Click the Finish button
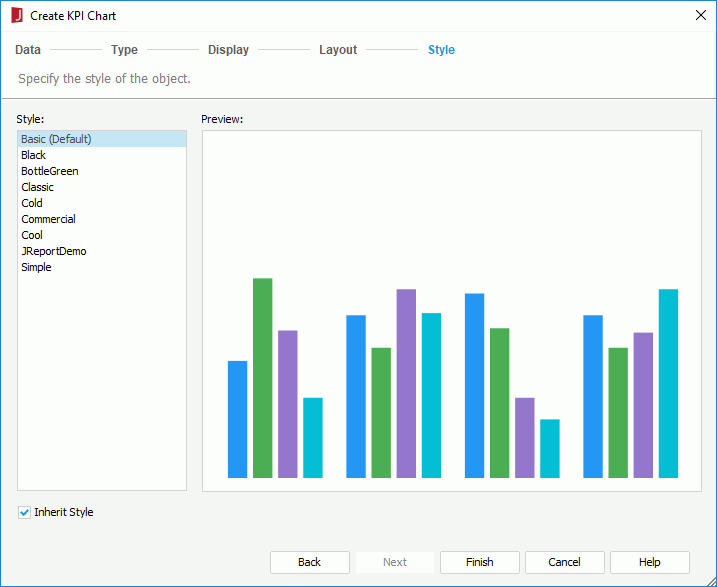717x587 pixels. (x=480, y=562)
